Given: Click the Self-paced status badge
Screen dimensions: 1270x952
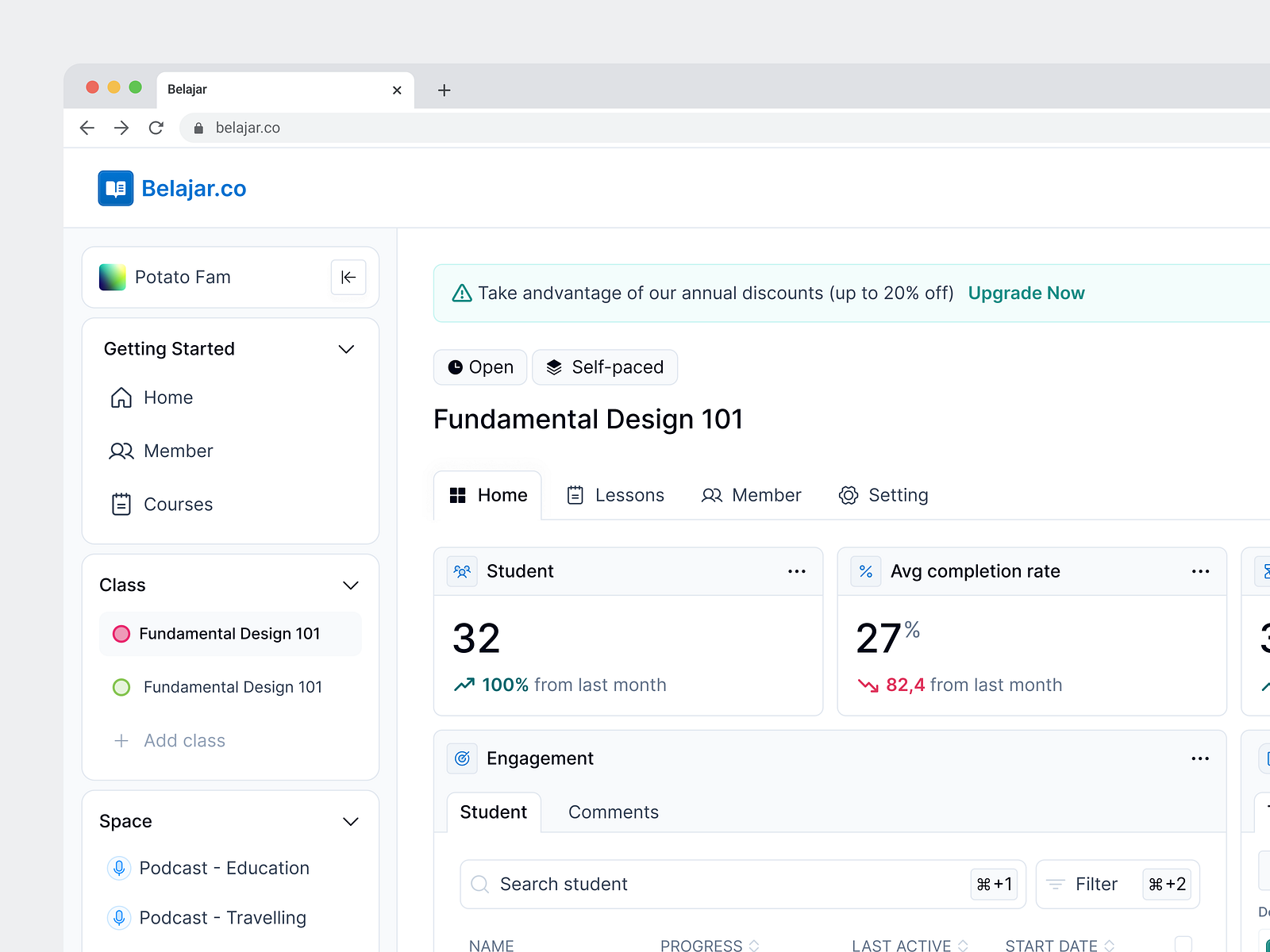Looking at the screenshot, I should [605, 367].
